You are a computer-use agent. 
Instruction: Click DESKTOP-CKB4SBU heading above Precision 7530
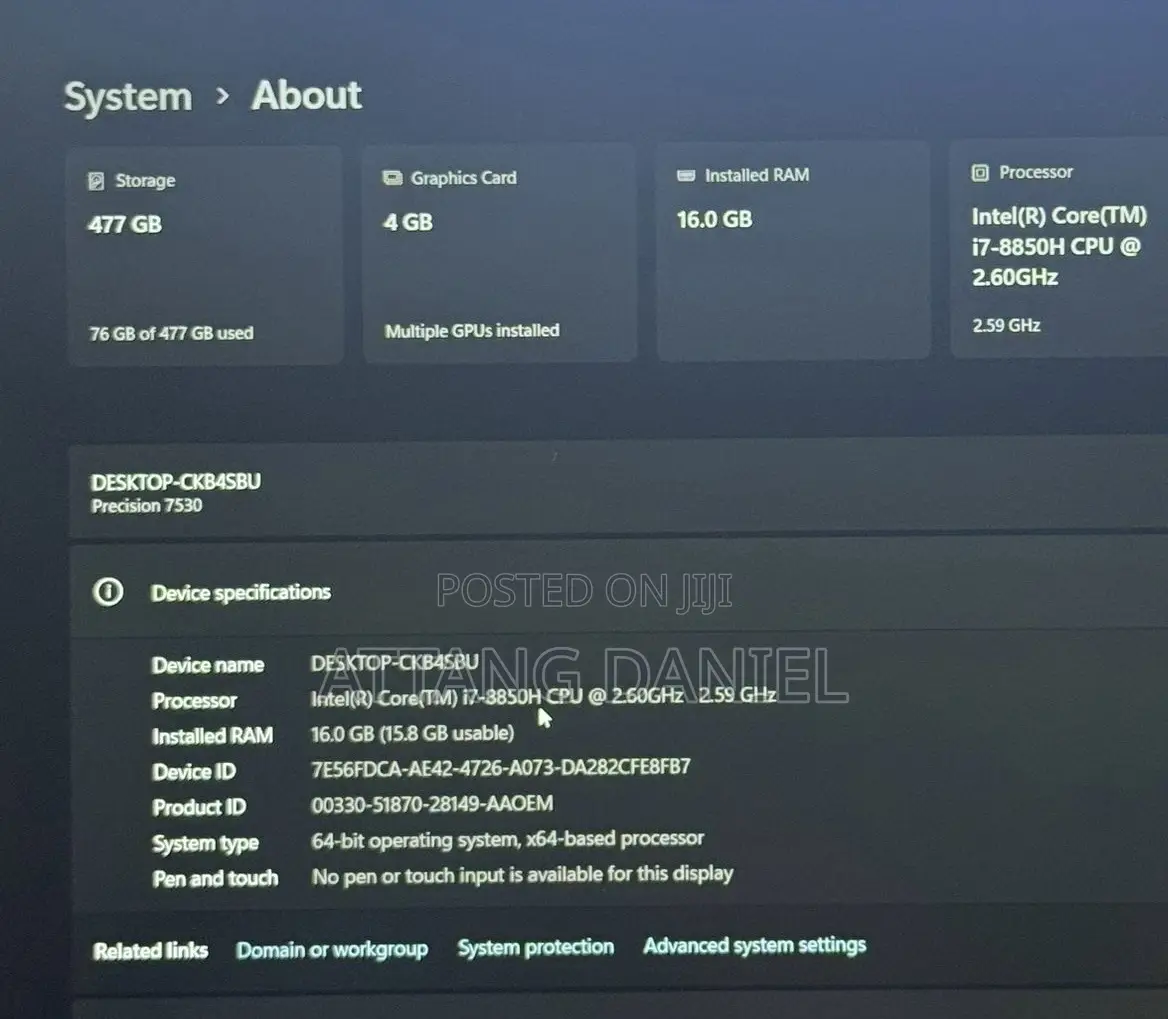(176, 482)
